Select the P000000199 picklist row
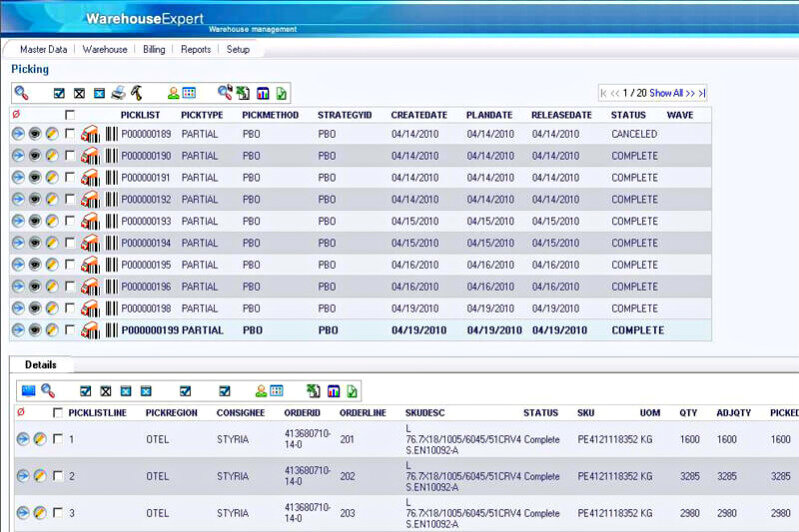Image resolution: width=799 pixels, height=532 pixels. point(150,330)
